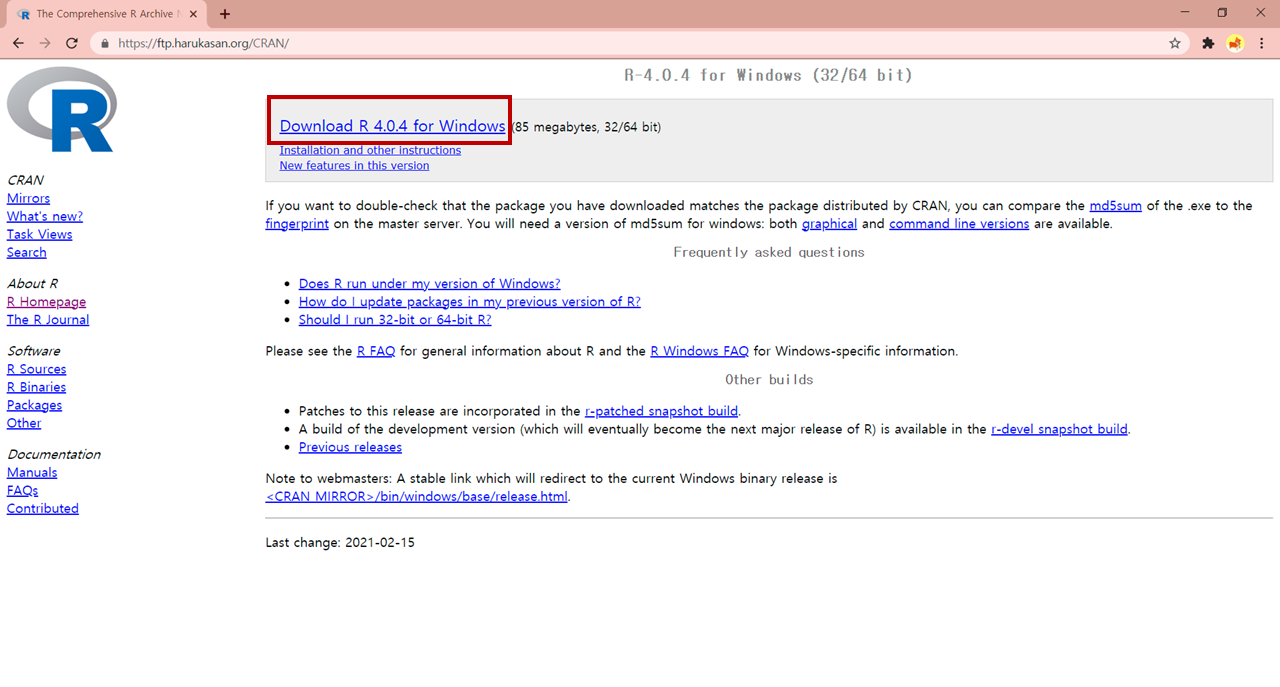Open R Sources in the sidebar
This screenshot has height=687, width=1280.
36,370
